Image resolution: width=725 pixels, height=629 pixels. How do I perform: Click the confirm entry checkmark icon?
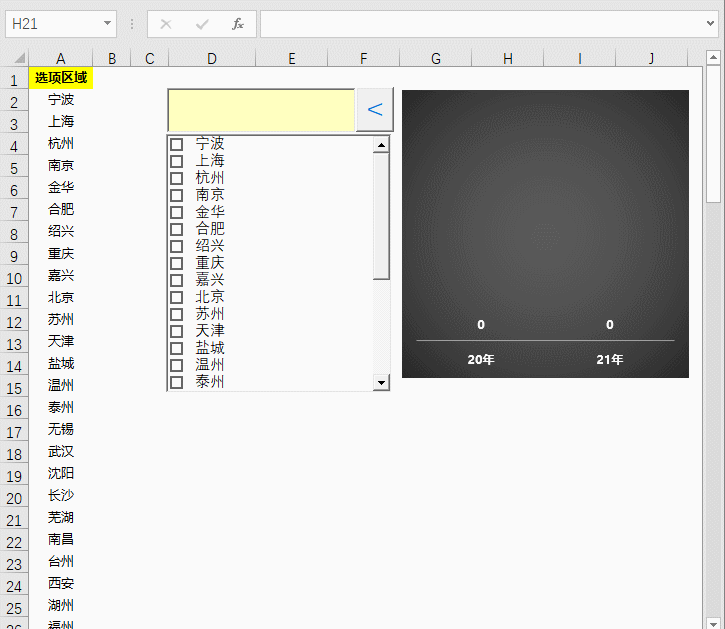point(202,24)
